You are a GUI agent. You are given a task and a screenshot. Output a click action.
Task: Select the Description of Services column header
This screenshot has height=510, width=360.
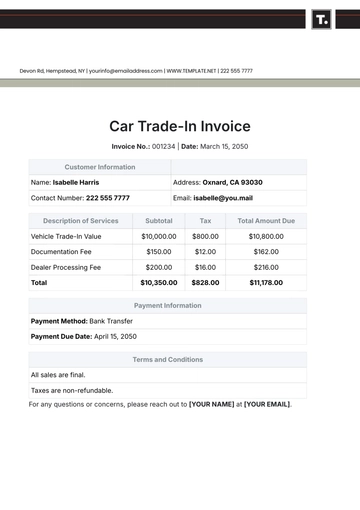(x=80, y=221)
